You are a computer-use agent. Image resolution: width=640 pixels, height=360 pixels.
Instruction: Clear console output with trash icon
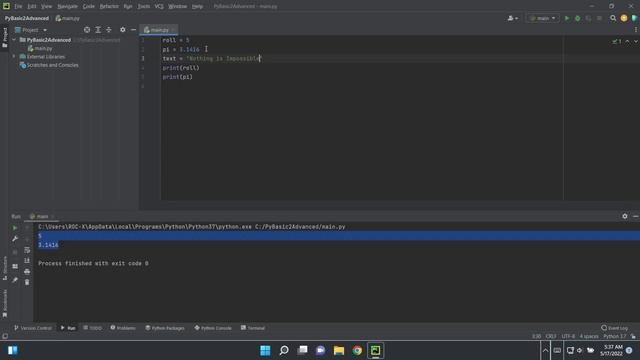pyautogui.click(x=27, y=282)
